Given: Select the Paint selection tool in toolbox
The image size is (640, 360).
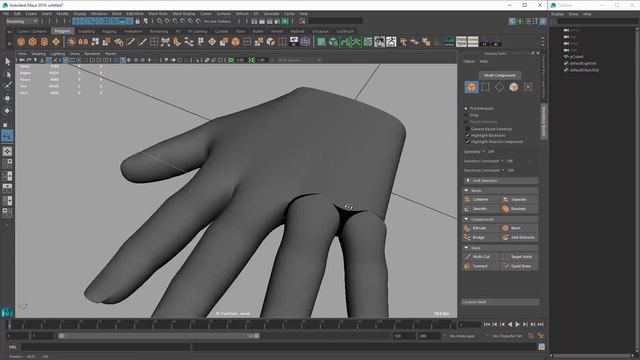Looking at the screenshot, I should tap(7, 85).
